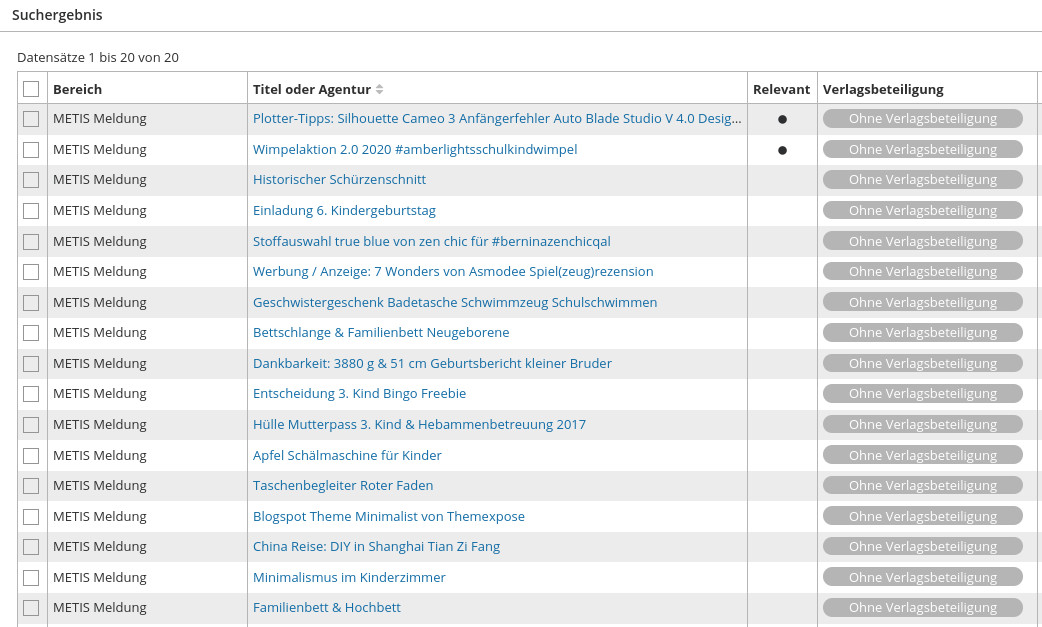Screen dimensions: 1042x627
Task: Open Apfel Schälmaschine für Kinder link
Action: [347, 455]
